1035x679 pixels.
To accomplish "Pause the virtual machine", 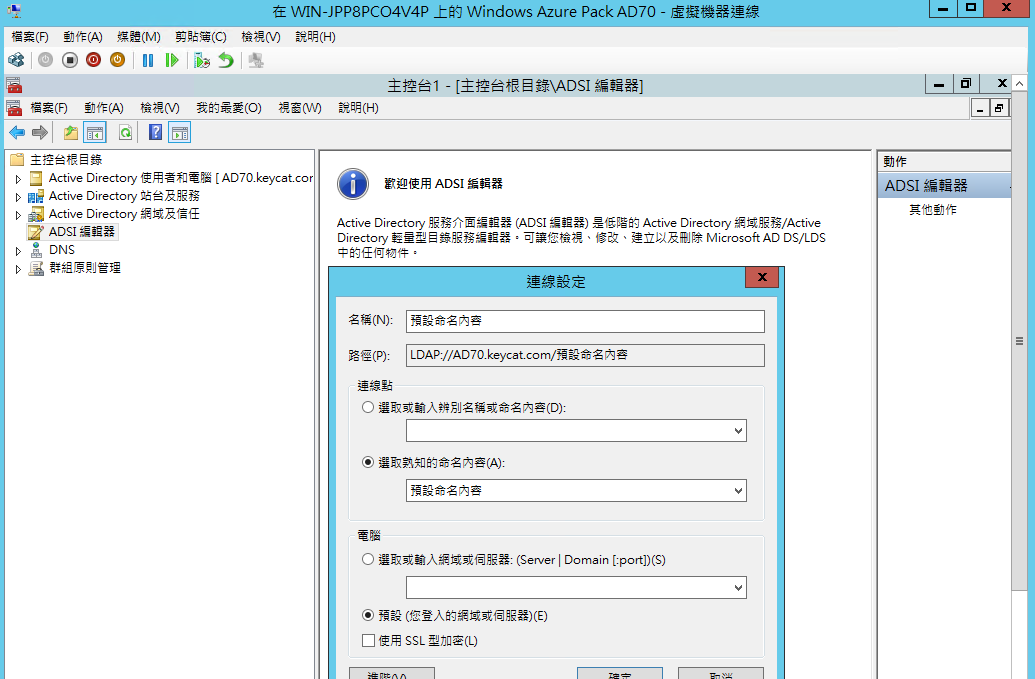I will [x=148, y=61].
